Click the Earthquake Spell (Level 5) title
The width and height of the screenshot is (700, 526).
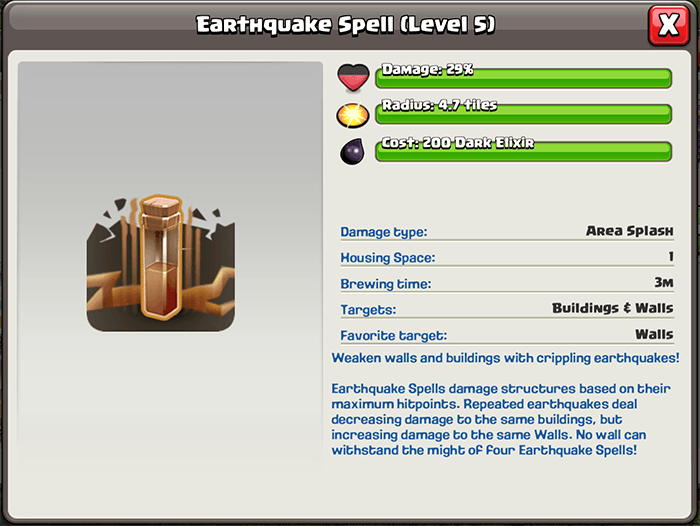tap(346, 24)
